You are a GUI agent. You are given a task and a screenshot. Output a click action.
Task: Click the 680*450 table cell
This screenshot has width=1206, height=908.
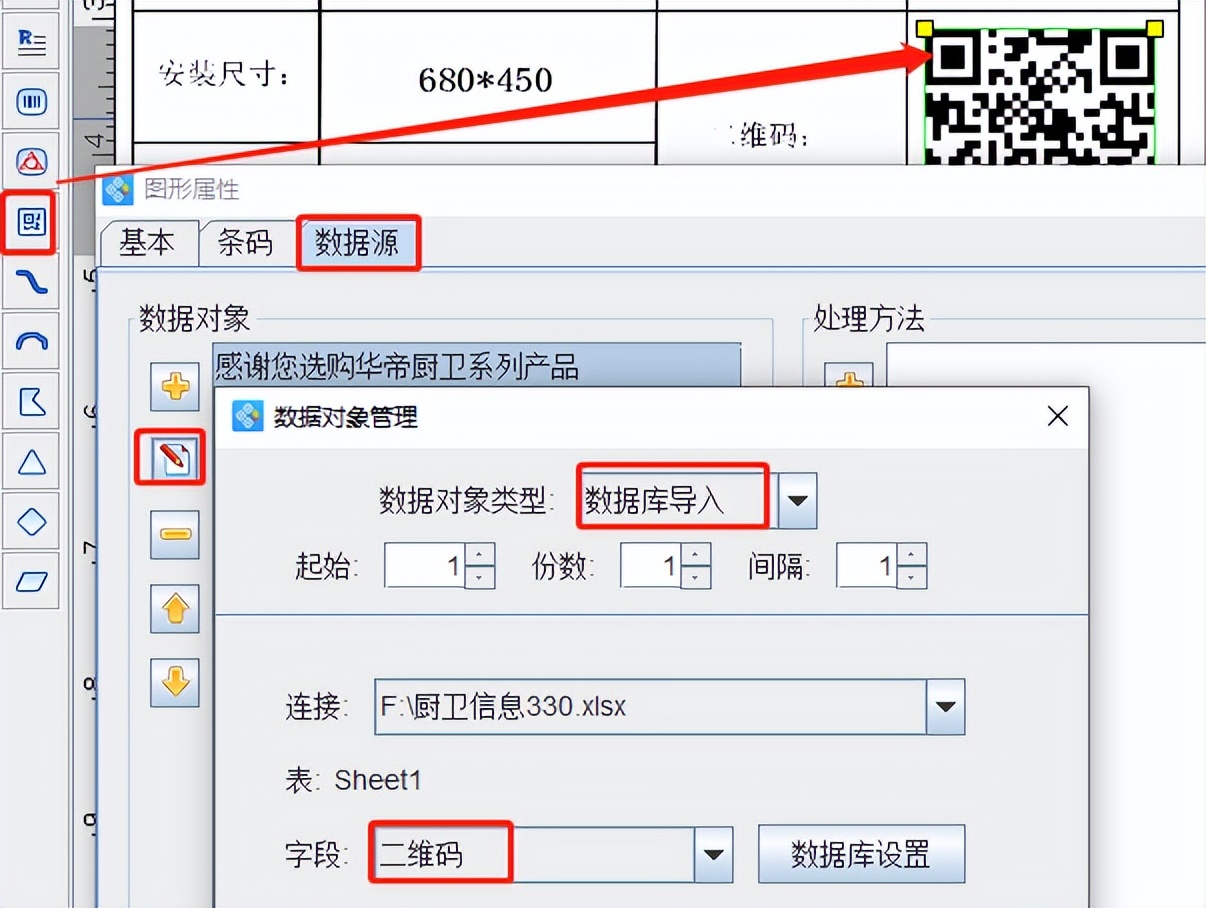[x=487, y=78]
